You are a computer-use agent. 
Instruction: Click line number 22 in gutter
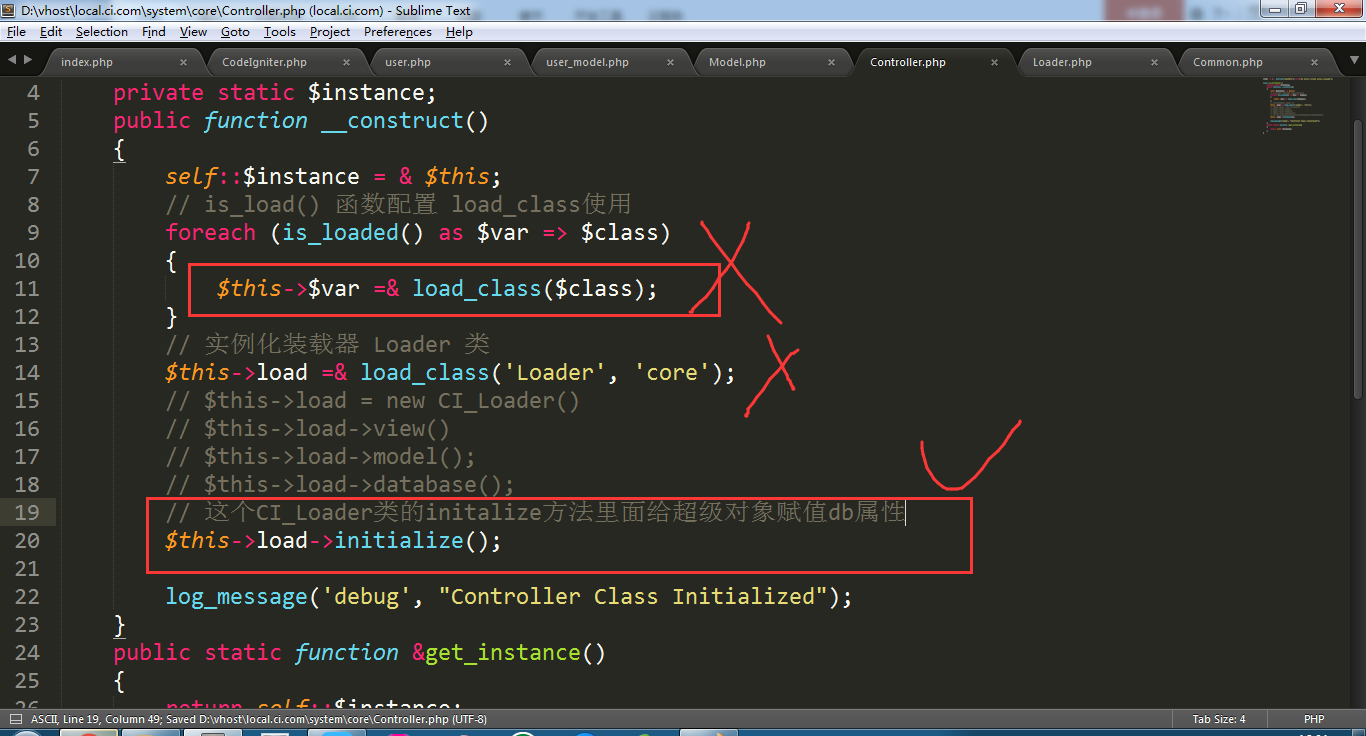click(x=27, y=597)
